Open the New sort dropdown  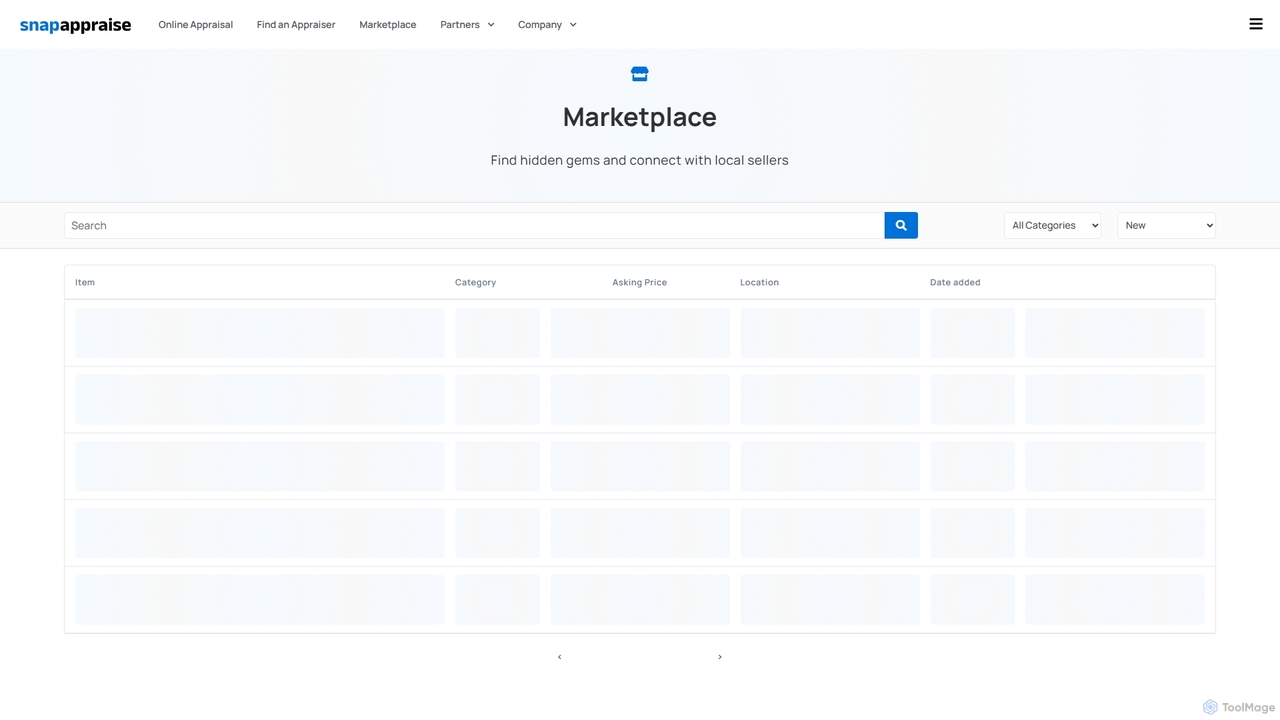pos(1166,225)
